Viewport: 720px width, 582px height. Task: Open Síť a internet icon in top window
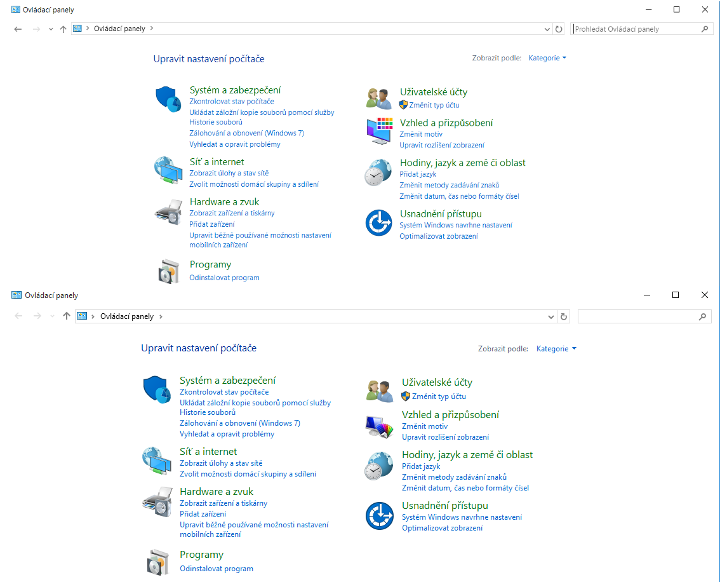(x=168, y=170)
